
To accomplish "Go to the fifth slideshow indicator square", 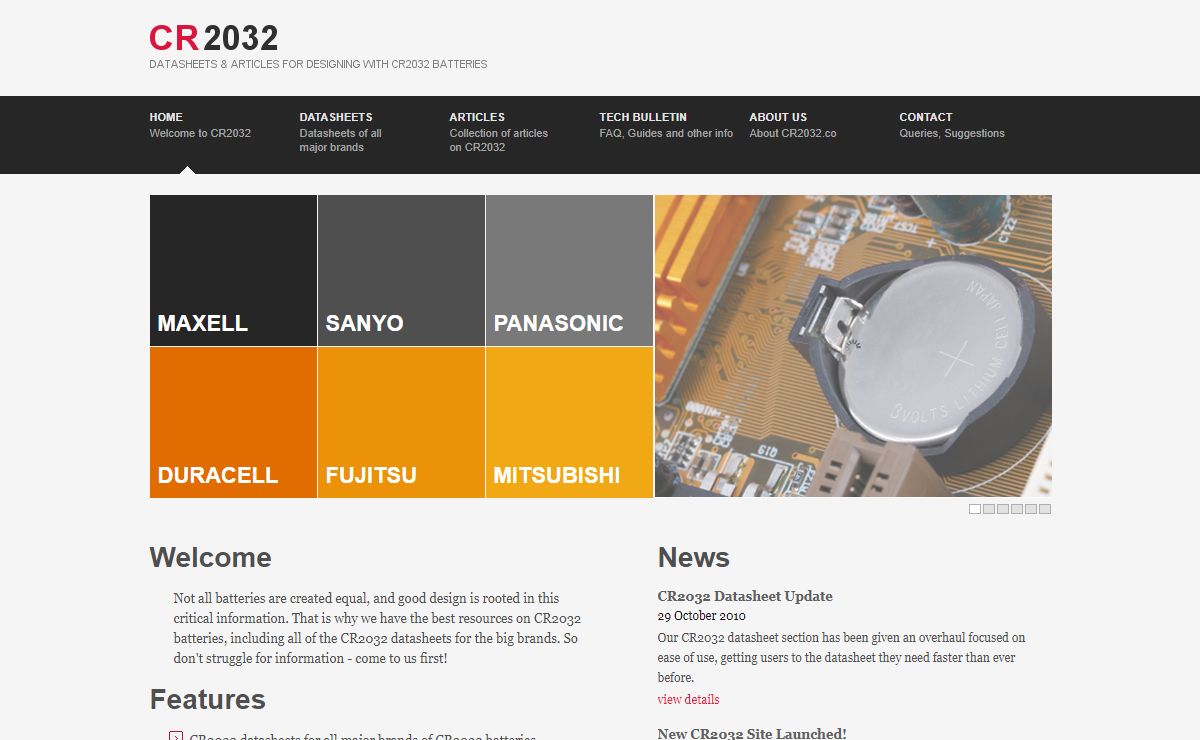I will [x=1031, y=509].
